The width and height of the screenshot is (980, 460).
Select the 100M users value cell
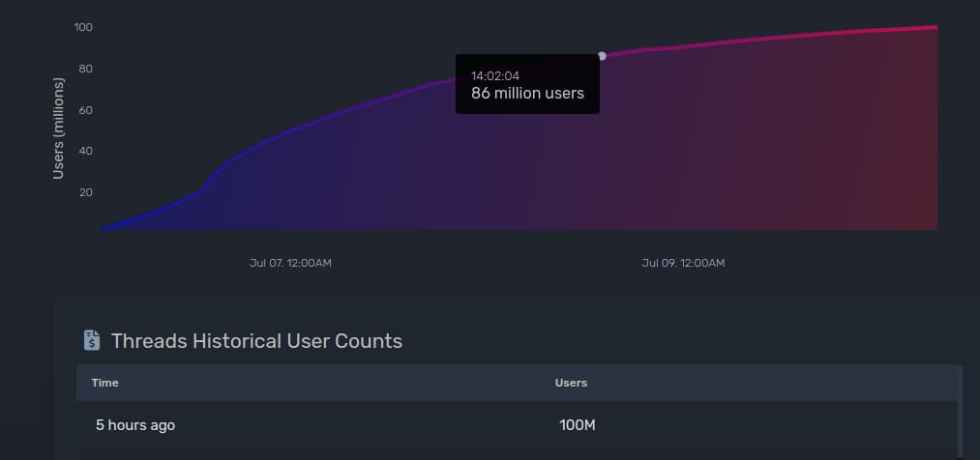pyautogui.click(x=577, y=425)
